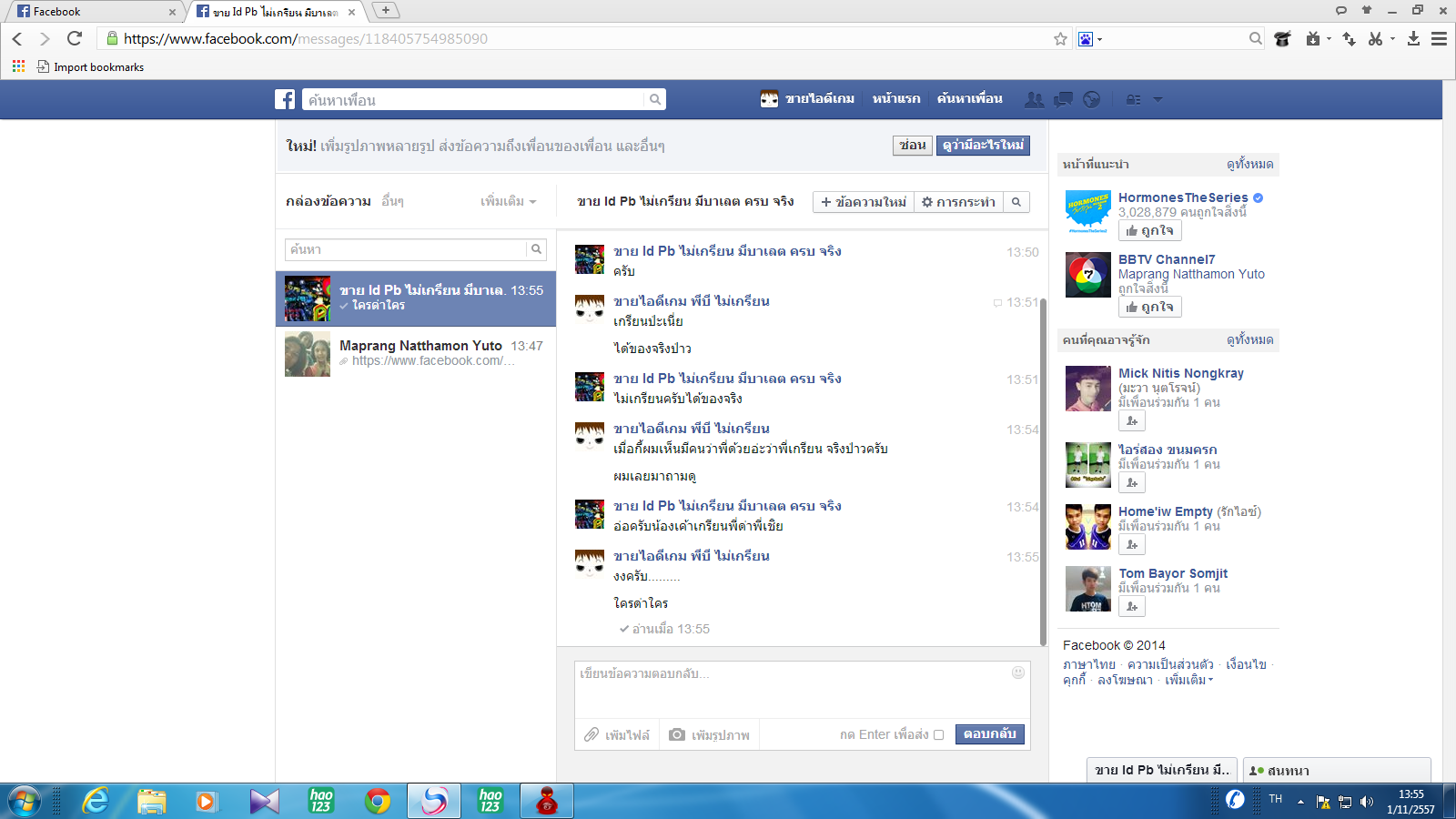Open Import bookmarks link
Image resolution: width=1456 pixels, height=819 pixels.
click(90, 66)
